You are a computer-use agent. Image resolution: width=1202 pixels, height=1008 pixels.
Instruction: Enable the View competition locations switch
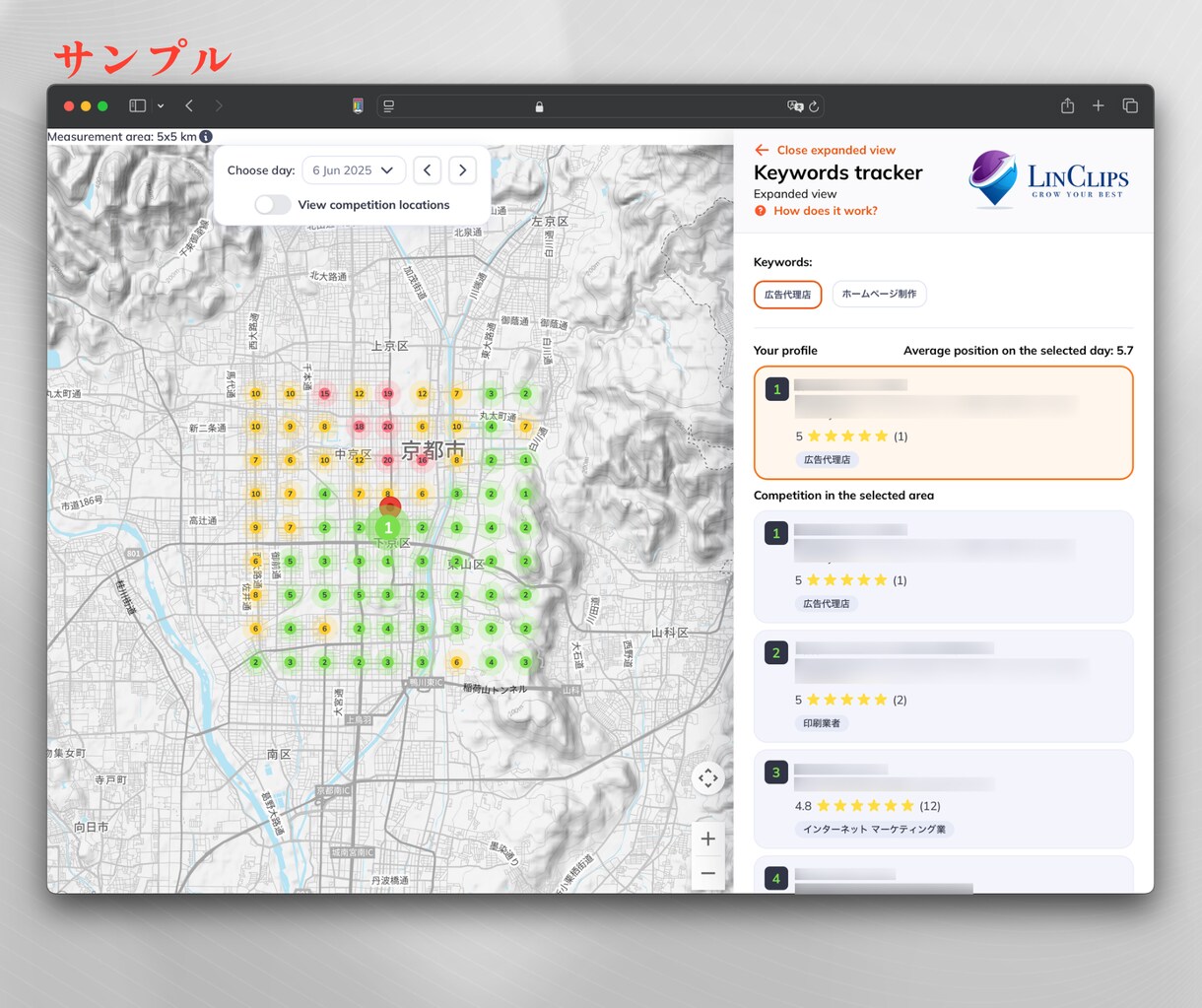pos(273,205)
